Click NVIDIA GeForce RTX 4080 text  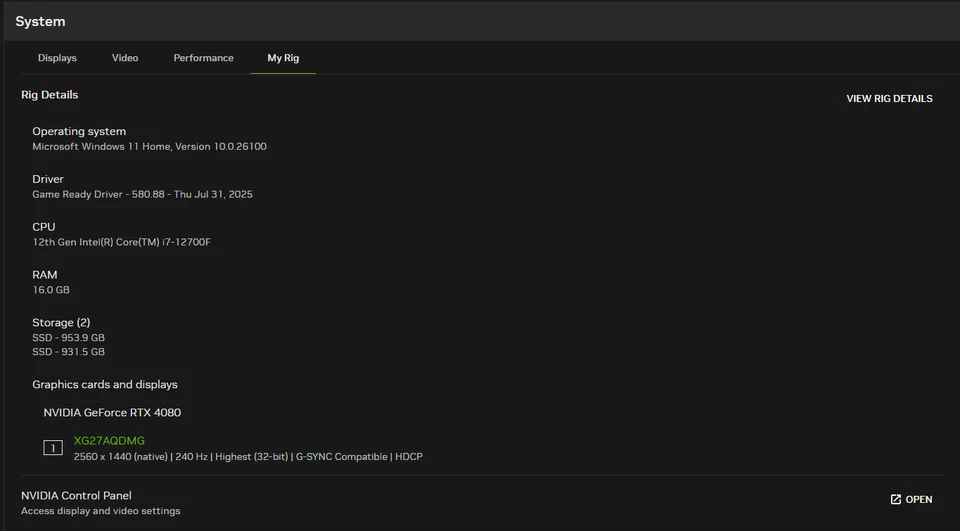(112, 413)
